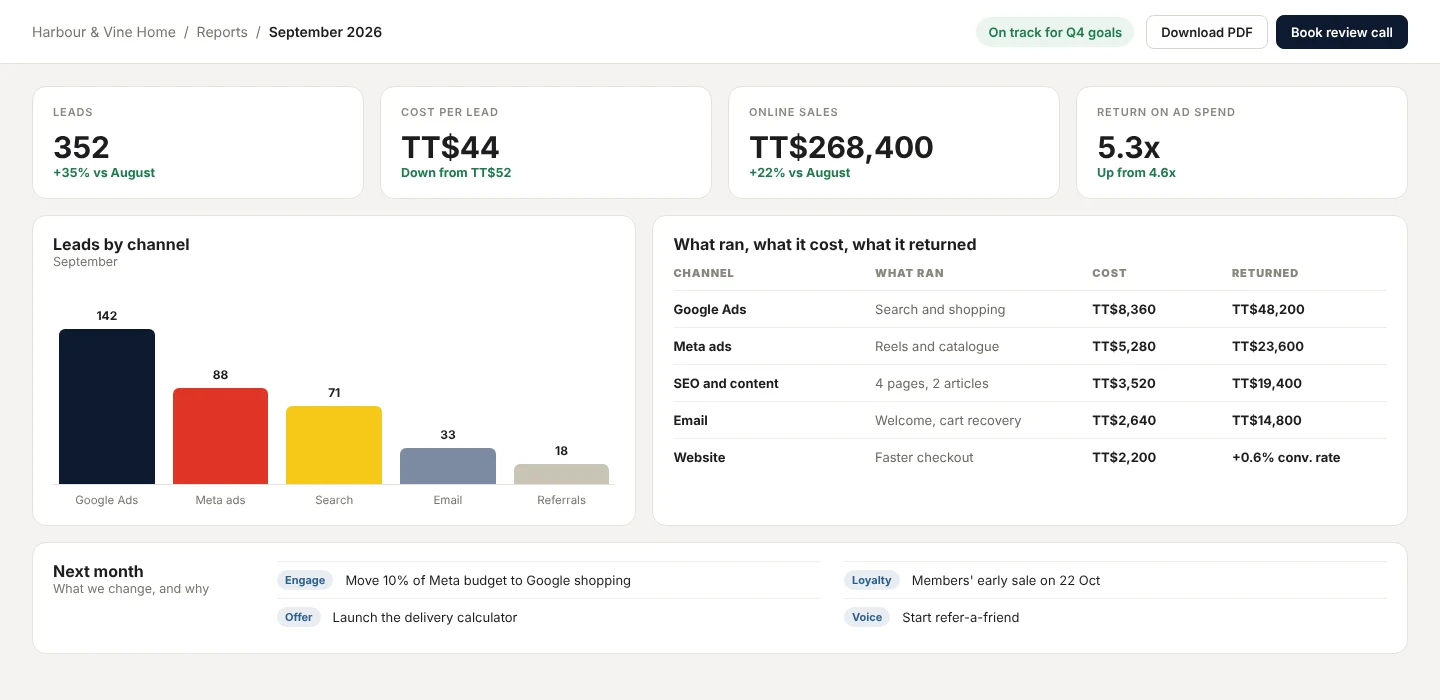Click the Google Ads bar in the chart
The height and width of the screenshot is (700, 1440).
pyautogui.click(x=107, y=407)
